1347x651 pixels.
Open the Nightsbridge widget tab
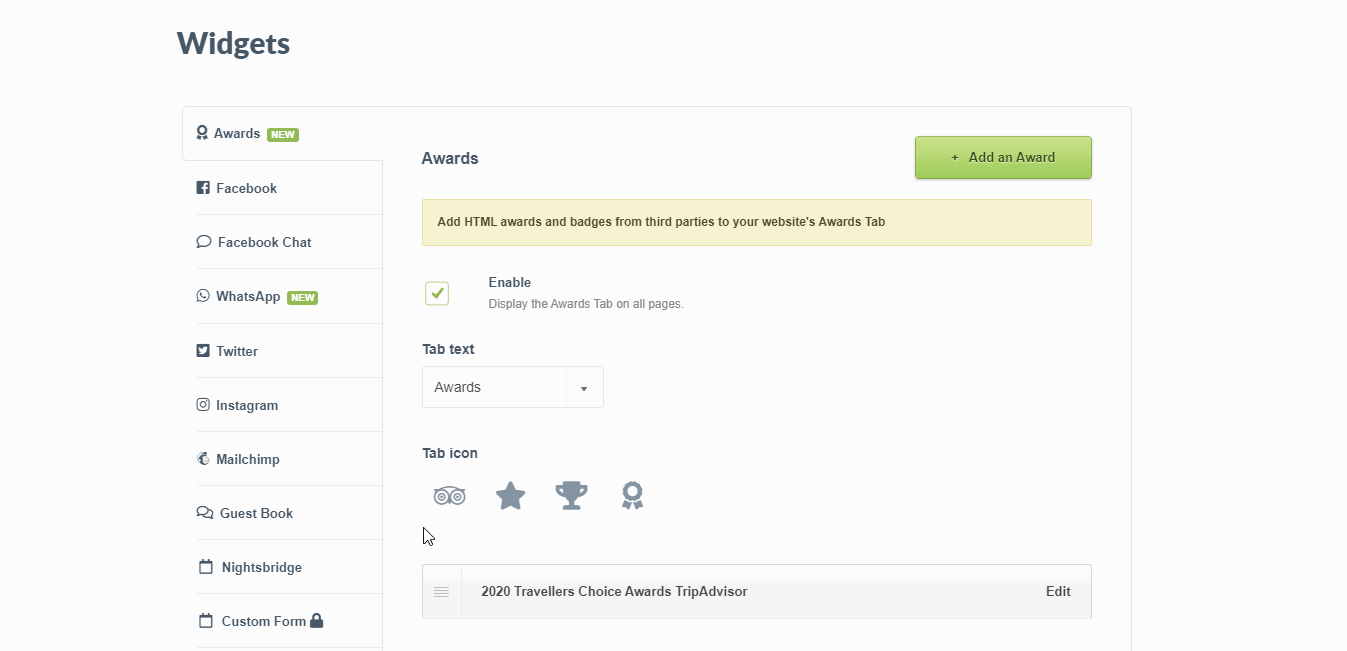(261, 567)
